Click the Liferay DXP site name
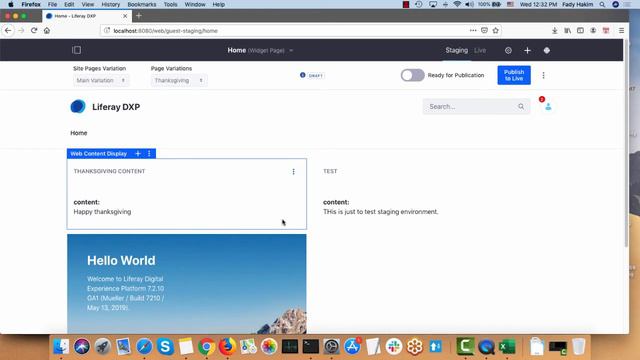Screen dimensions: 640x360 tap(116, 107)
